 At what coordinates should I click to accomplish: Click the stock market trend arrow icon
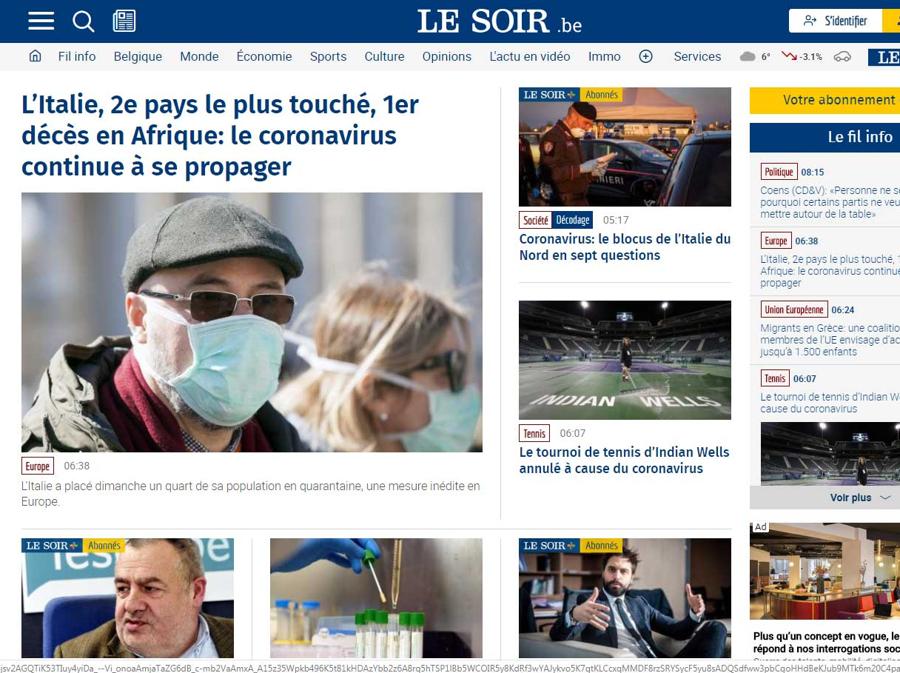[x=789, y=56]
